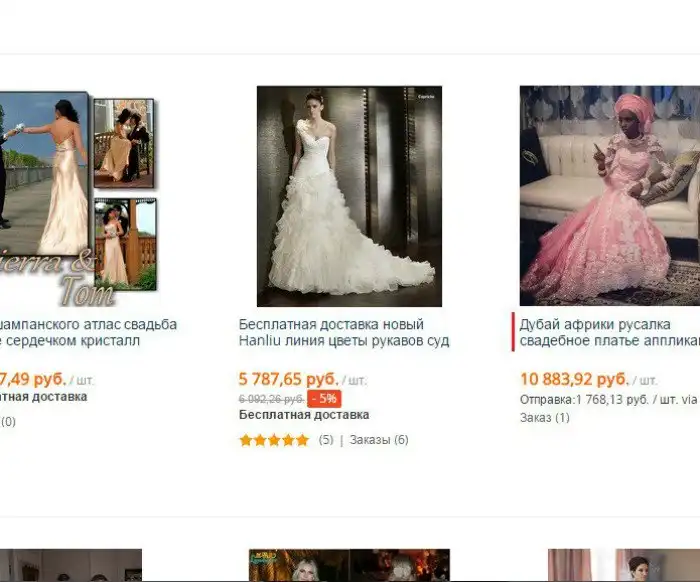Click the five-star rating icons under the Hanliu dress
The width and height of the screenshot is (700, 582).
(x=274, y=440)
